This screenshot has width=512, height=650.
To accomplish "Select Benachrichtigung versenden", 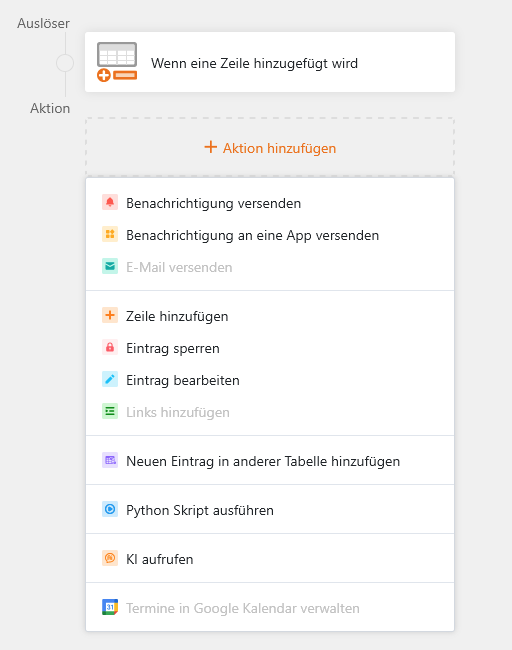I will (x=270, y=203).
